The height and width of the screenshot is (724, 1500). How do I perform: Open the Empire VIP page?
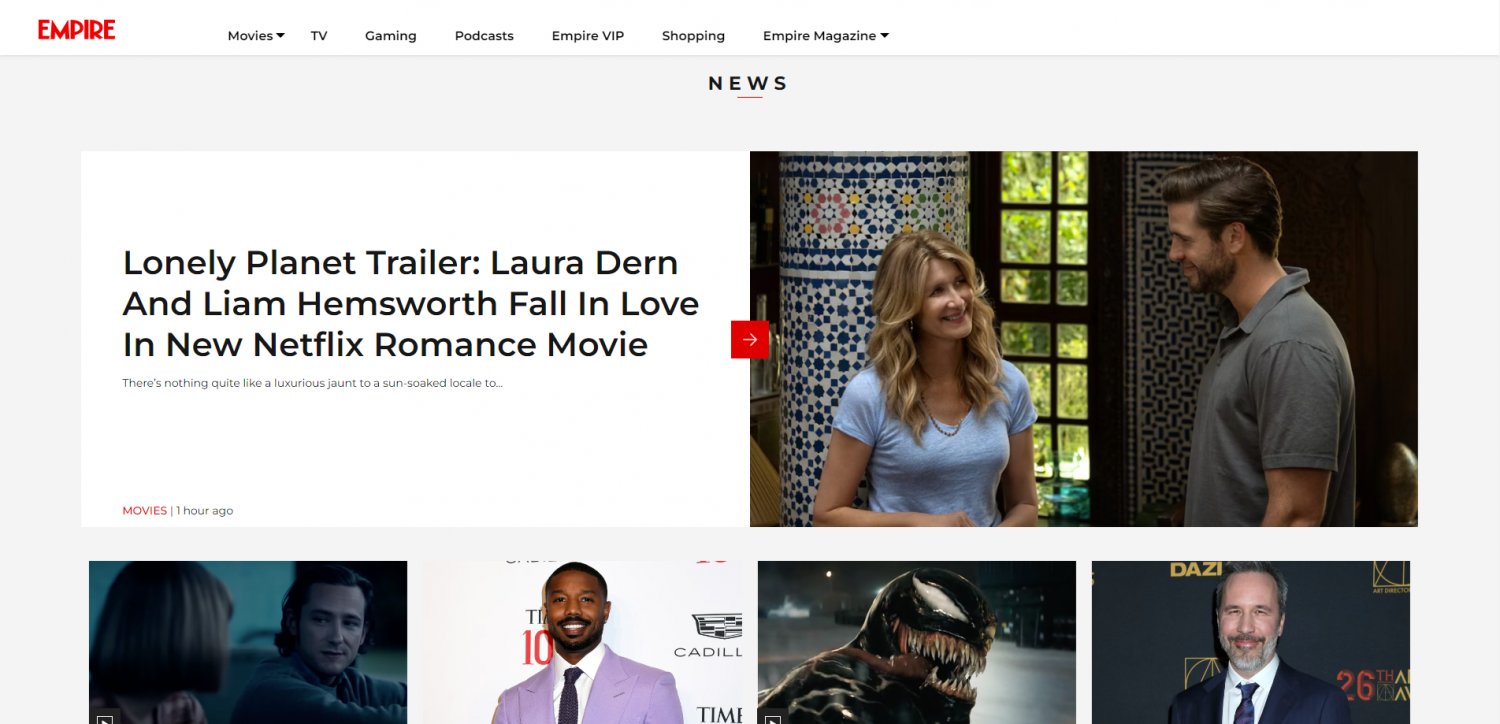[588, 36]
